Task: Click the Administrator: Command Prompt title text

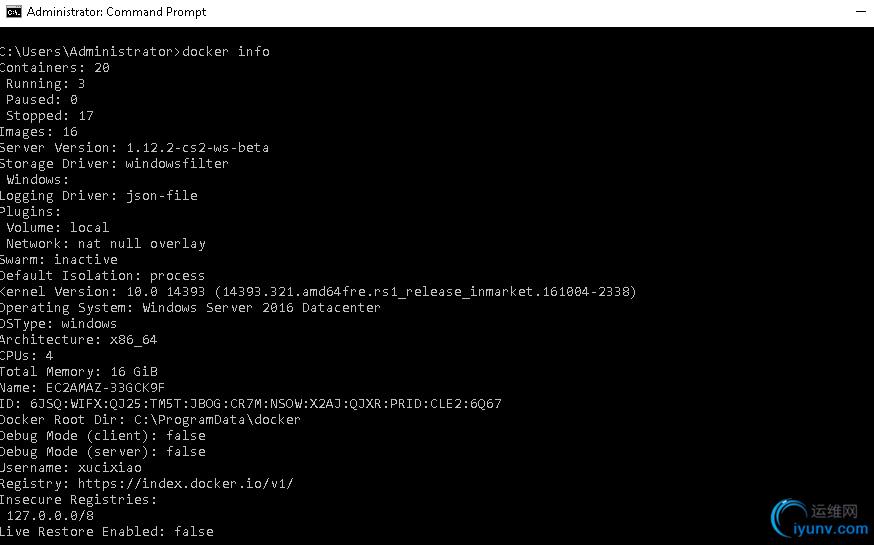Action: coord(116,12)
